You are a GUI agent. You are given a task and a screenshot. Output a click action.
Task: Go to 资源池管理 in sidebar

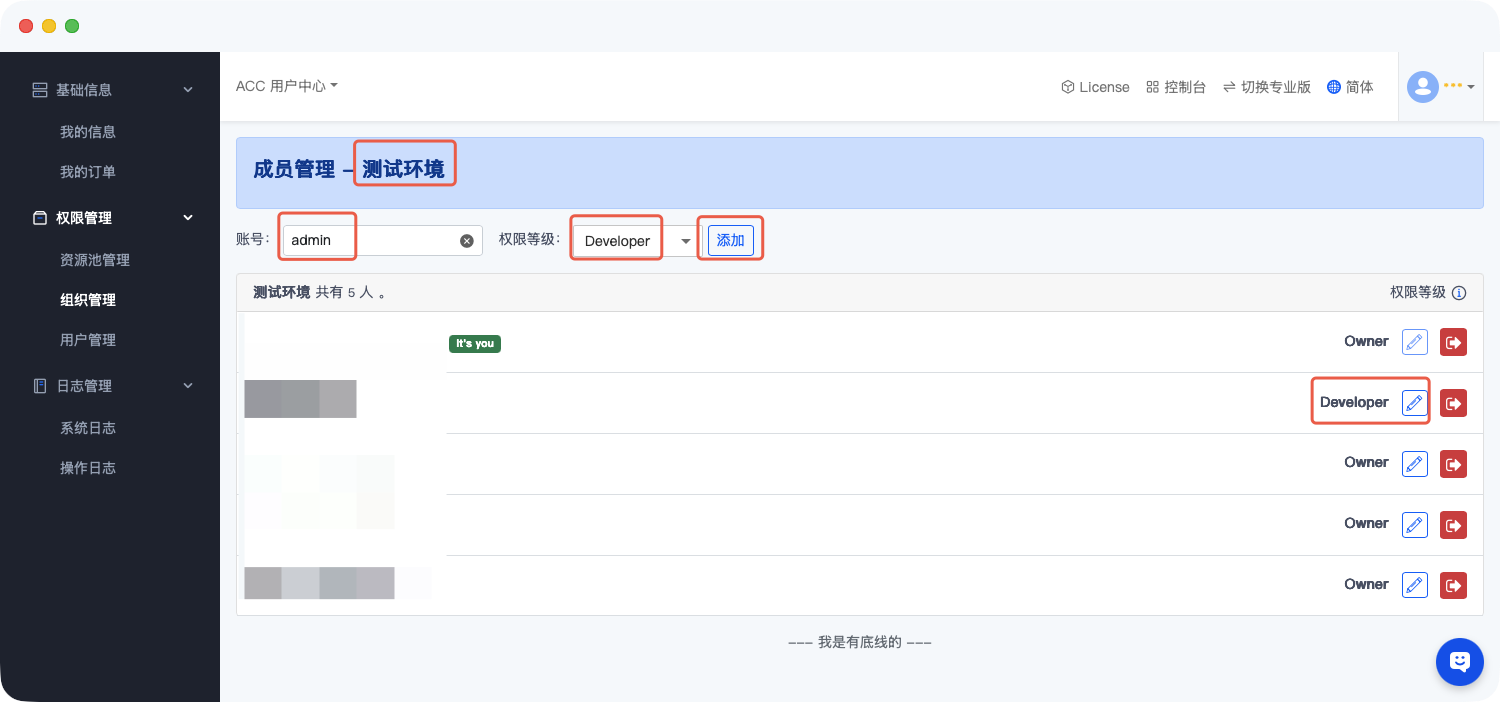pos(95,260)
